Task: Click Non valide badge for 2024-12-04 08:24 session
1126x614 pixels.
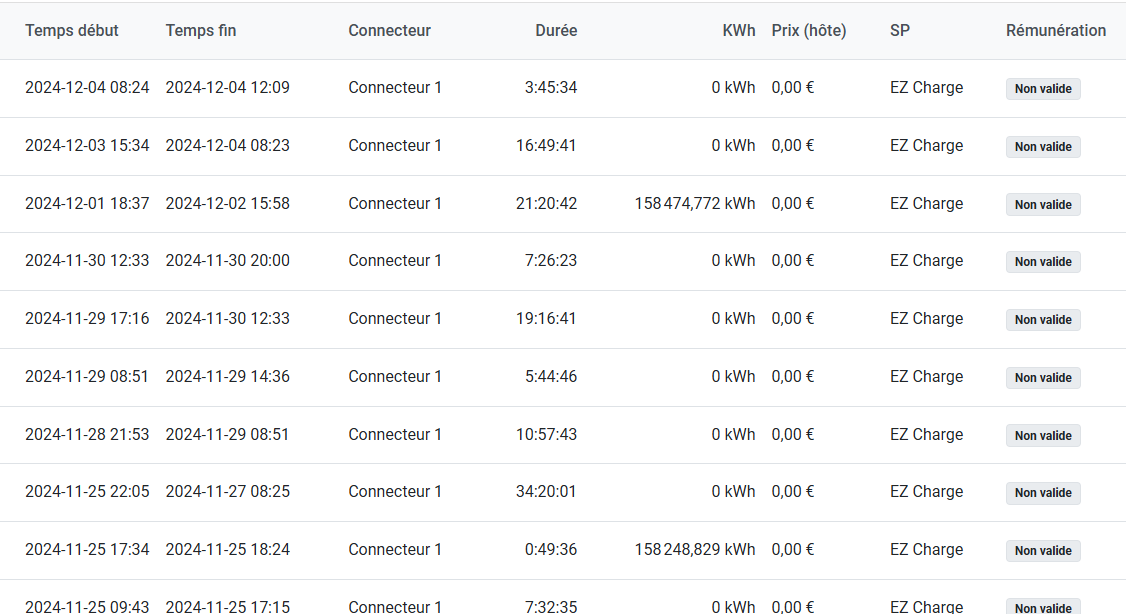Action: pos(1043,89)
